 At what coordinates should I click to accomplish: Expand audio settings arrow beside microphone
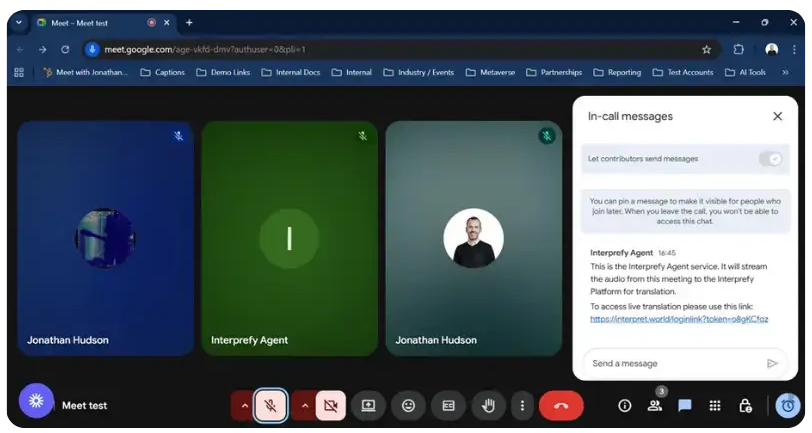point(244,406)
